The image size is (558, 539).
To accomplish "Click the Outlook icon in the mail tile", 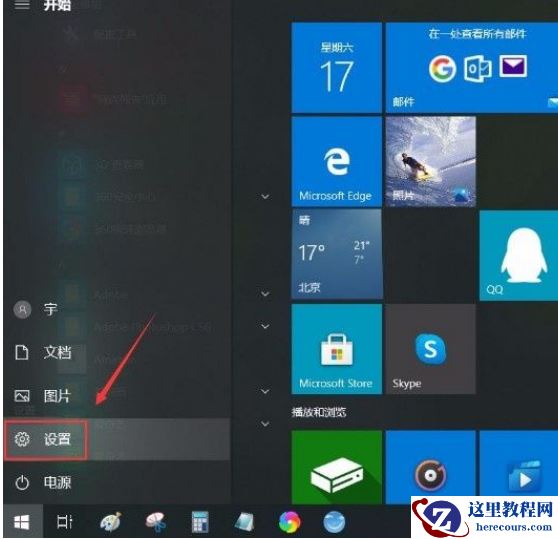I will point(478,68).
